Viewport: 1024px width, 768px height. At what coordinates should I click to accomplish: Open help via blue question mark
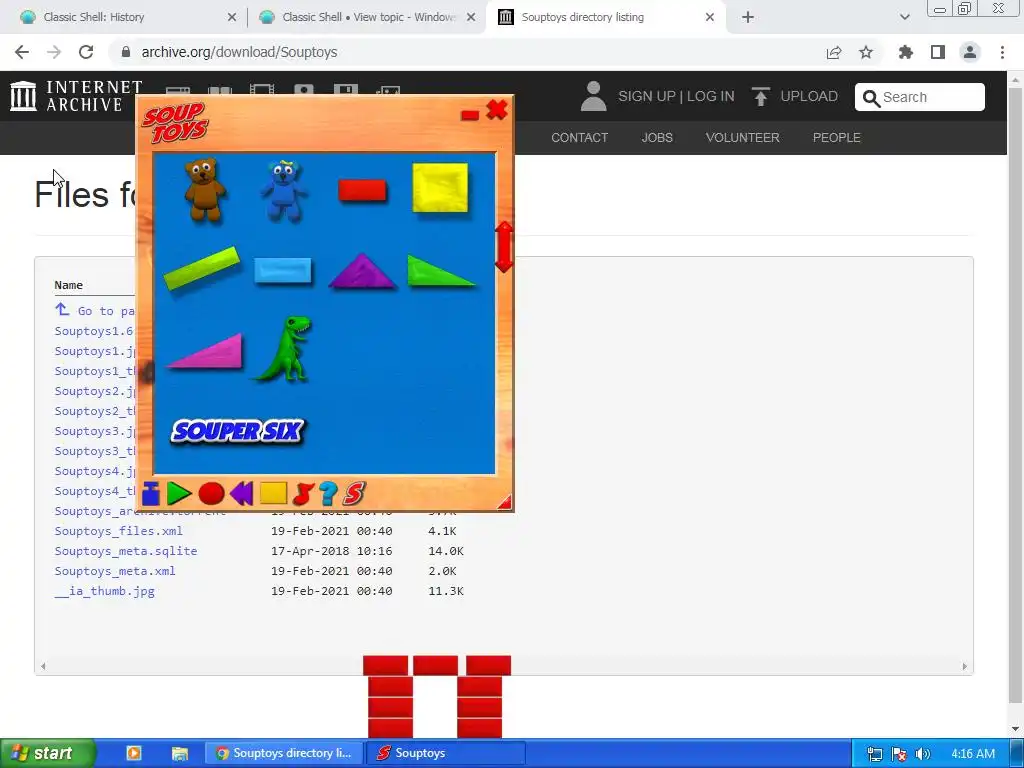click(328, 494)
